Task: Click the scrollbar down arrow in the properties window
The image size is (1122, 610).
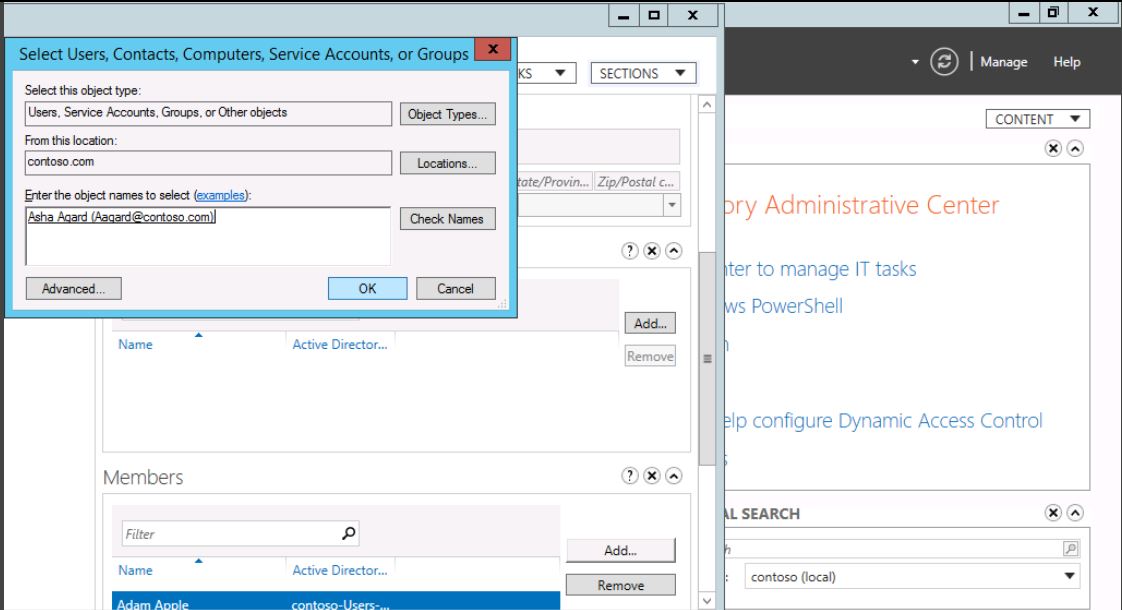Action: [708, 600]
